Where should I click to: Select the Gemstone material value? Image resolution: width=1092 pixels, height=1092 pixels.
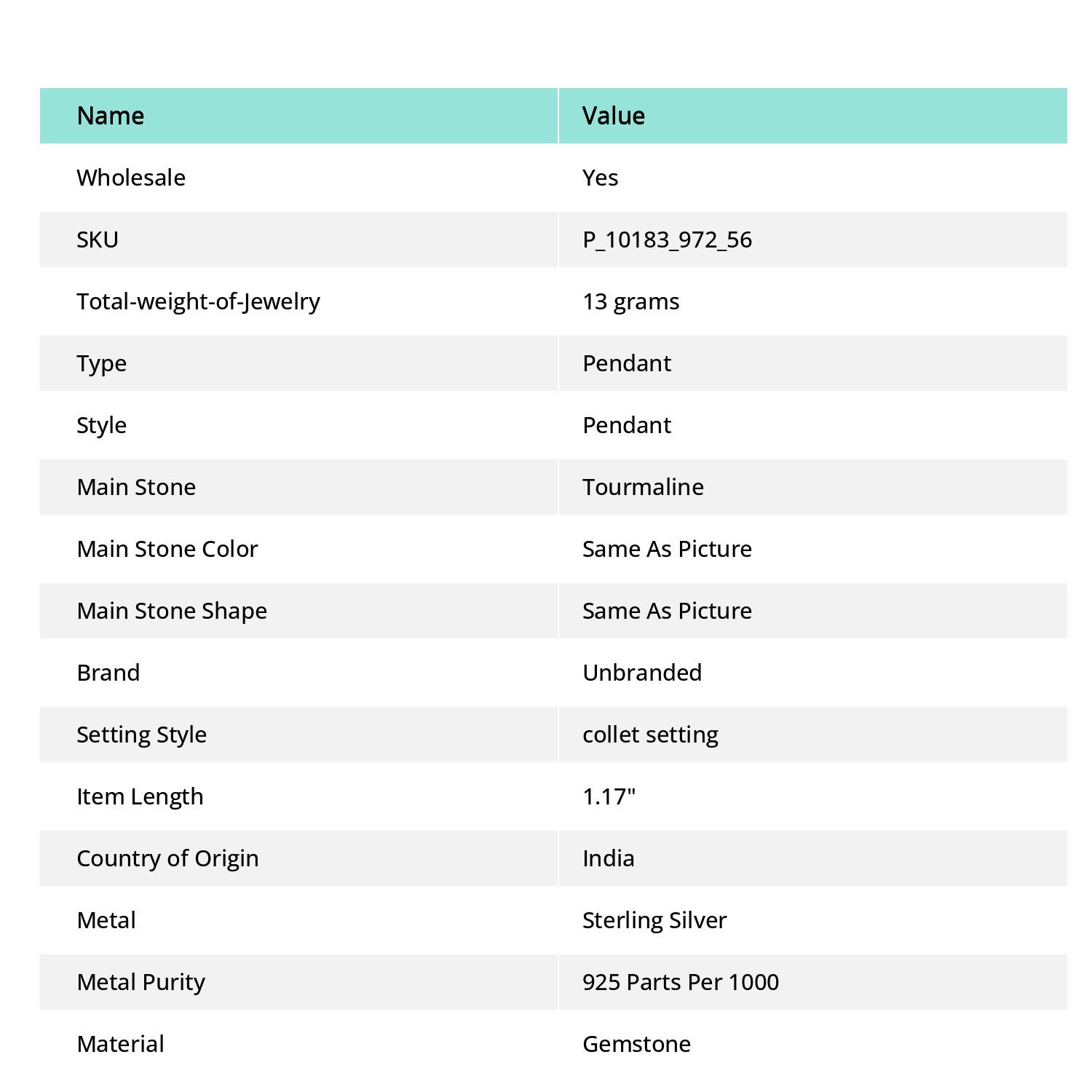(x=636, y=1044)
